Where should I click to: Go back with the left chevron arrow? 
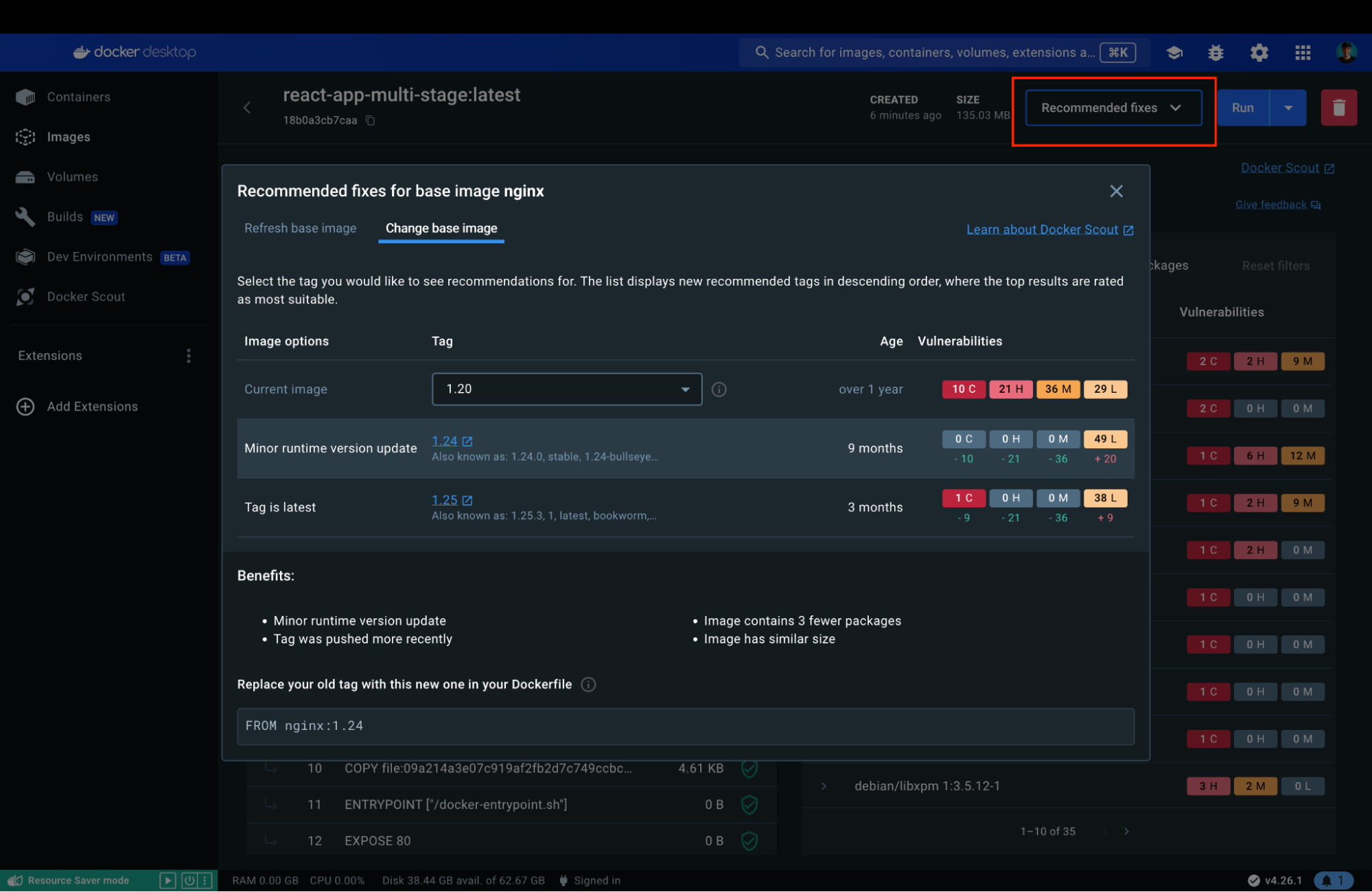pos(247,108)
